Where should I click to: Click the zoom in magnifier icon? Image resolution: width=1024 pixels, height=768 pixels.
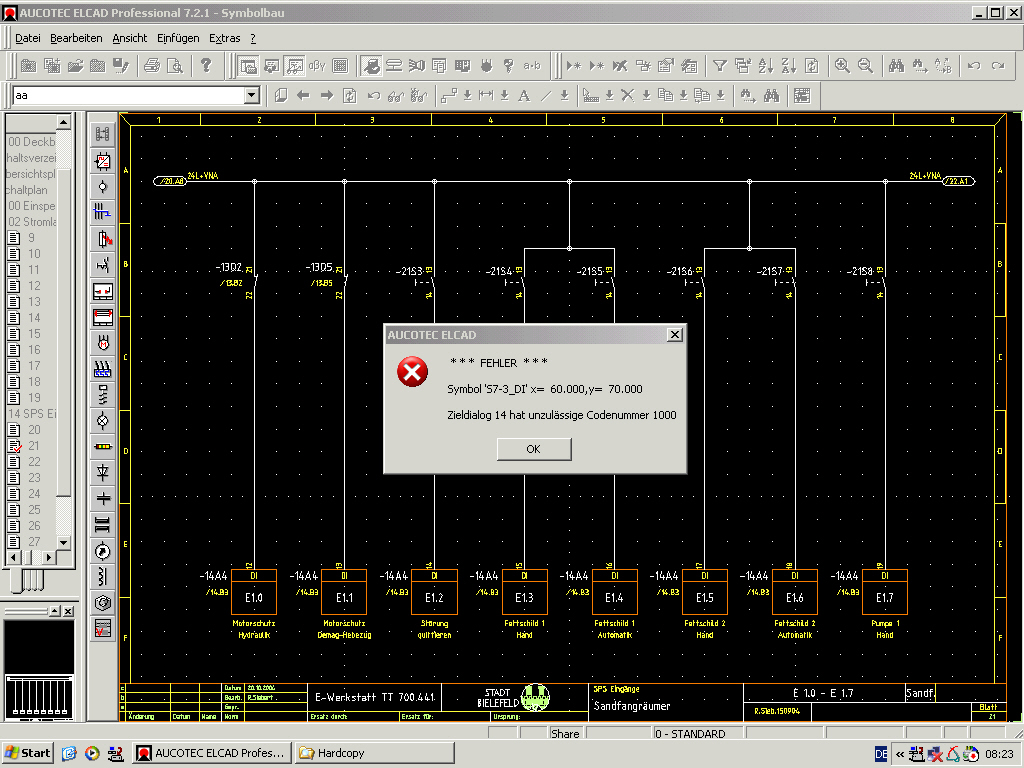click(842, 65)
